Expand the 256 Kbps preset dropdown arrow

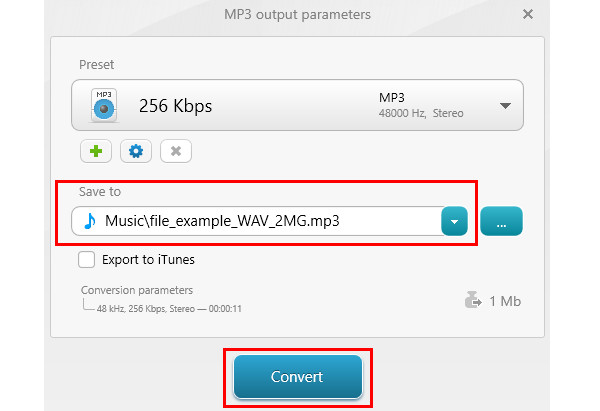[505, 106]
